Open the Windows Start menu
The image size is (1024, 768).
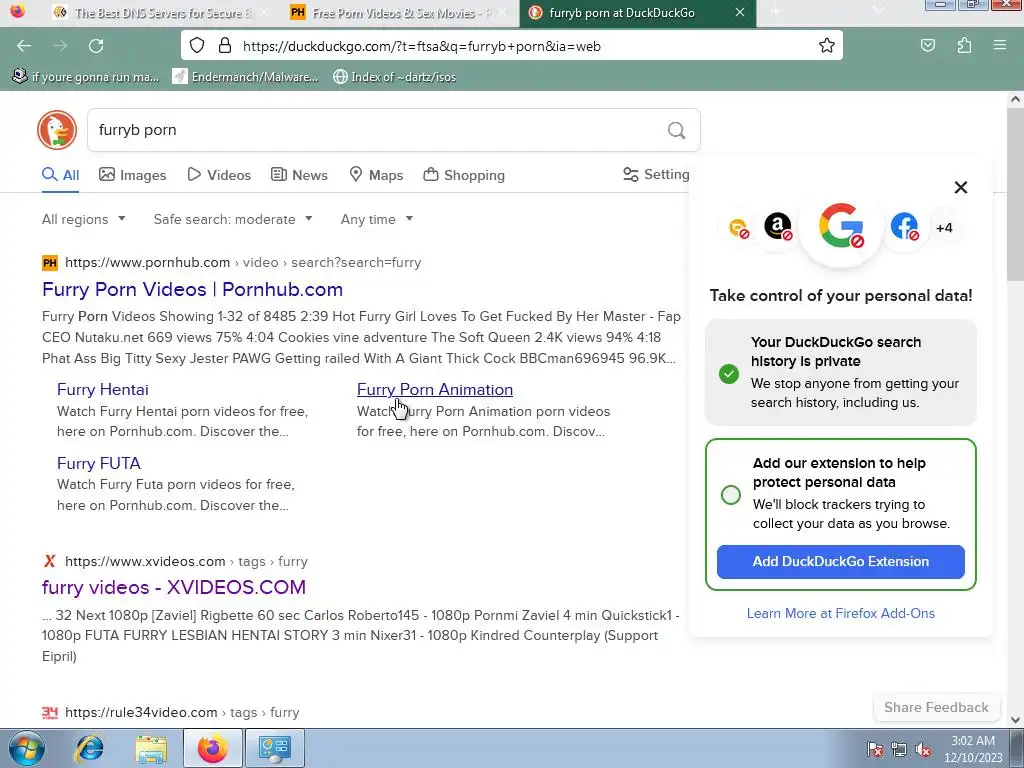[x=25, y=748]
